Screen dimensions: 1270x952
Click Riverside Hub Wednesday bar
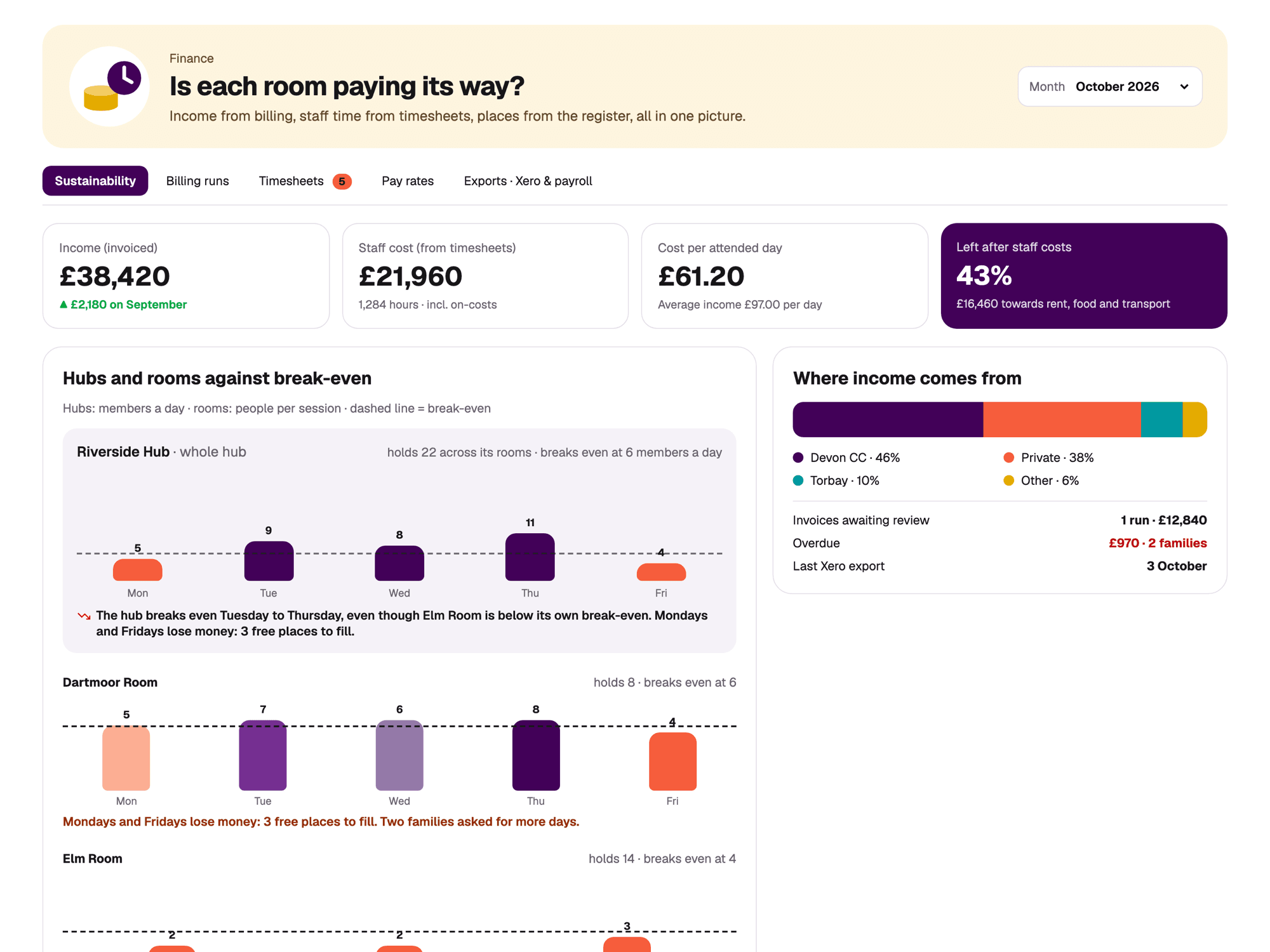tap(399, 563)
